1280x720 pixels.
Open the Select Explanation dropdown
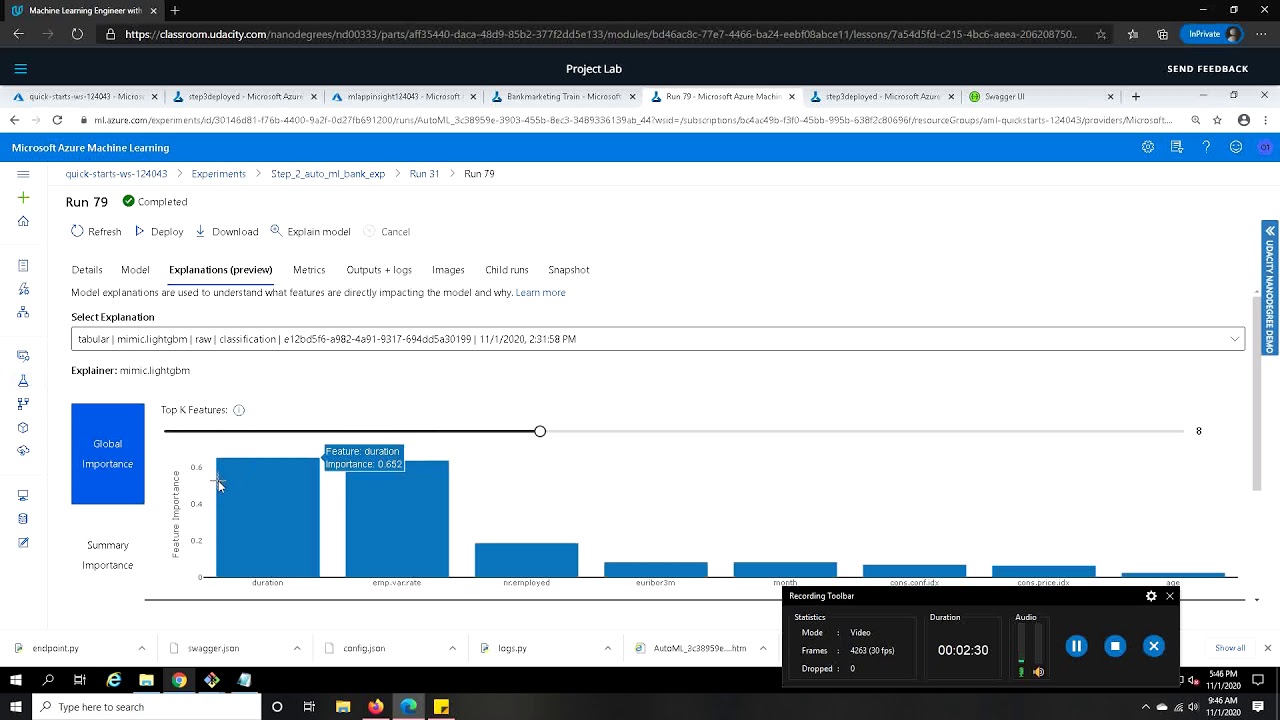[x=658, y=339]
